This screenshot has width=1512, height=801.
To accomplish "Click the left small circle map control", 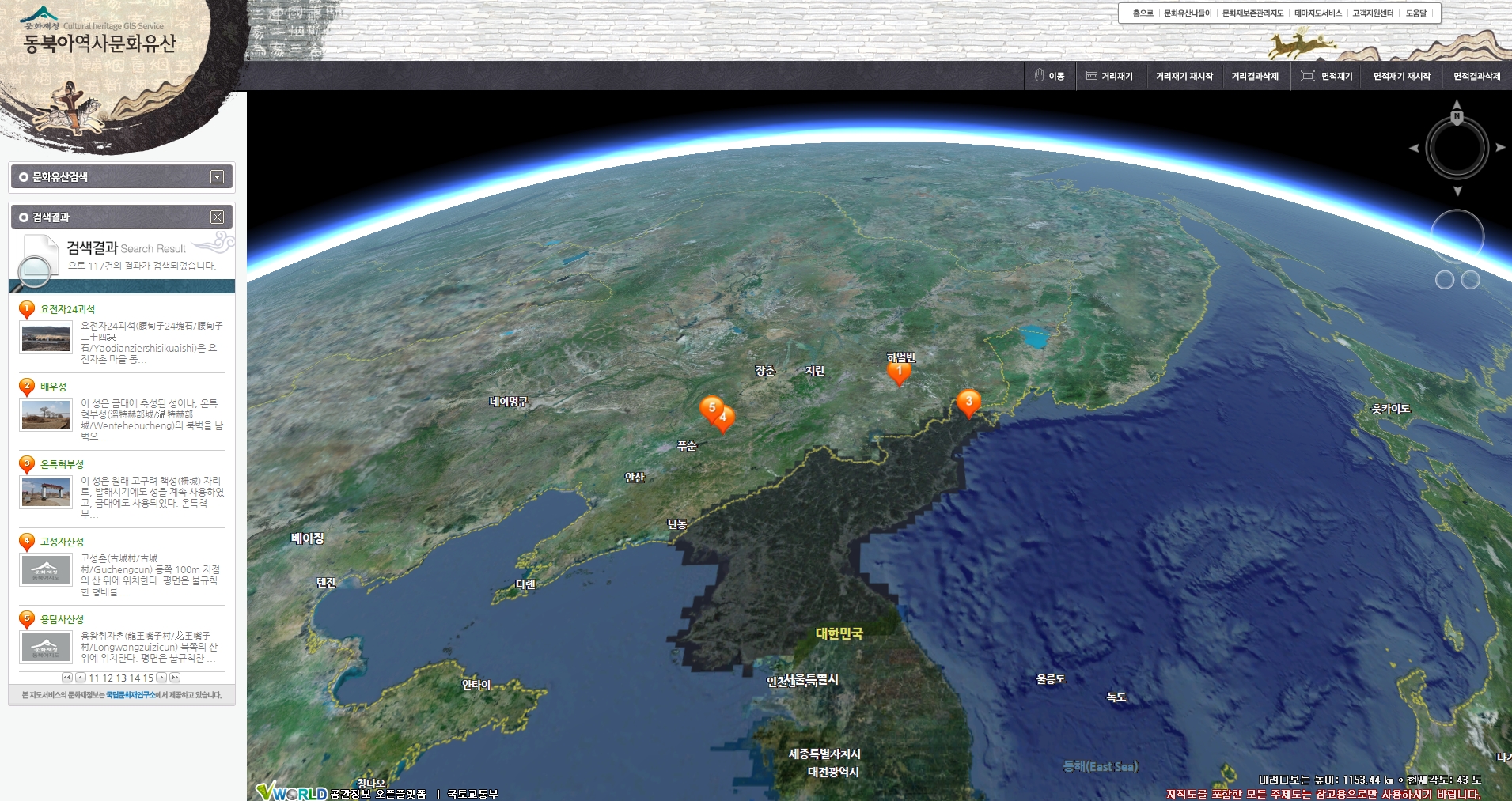I will coord(1445,280).
